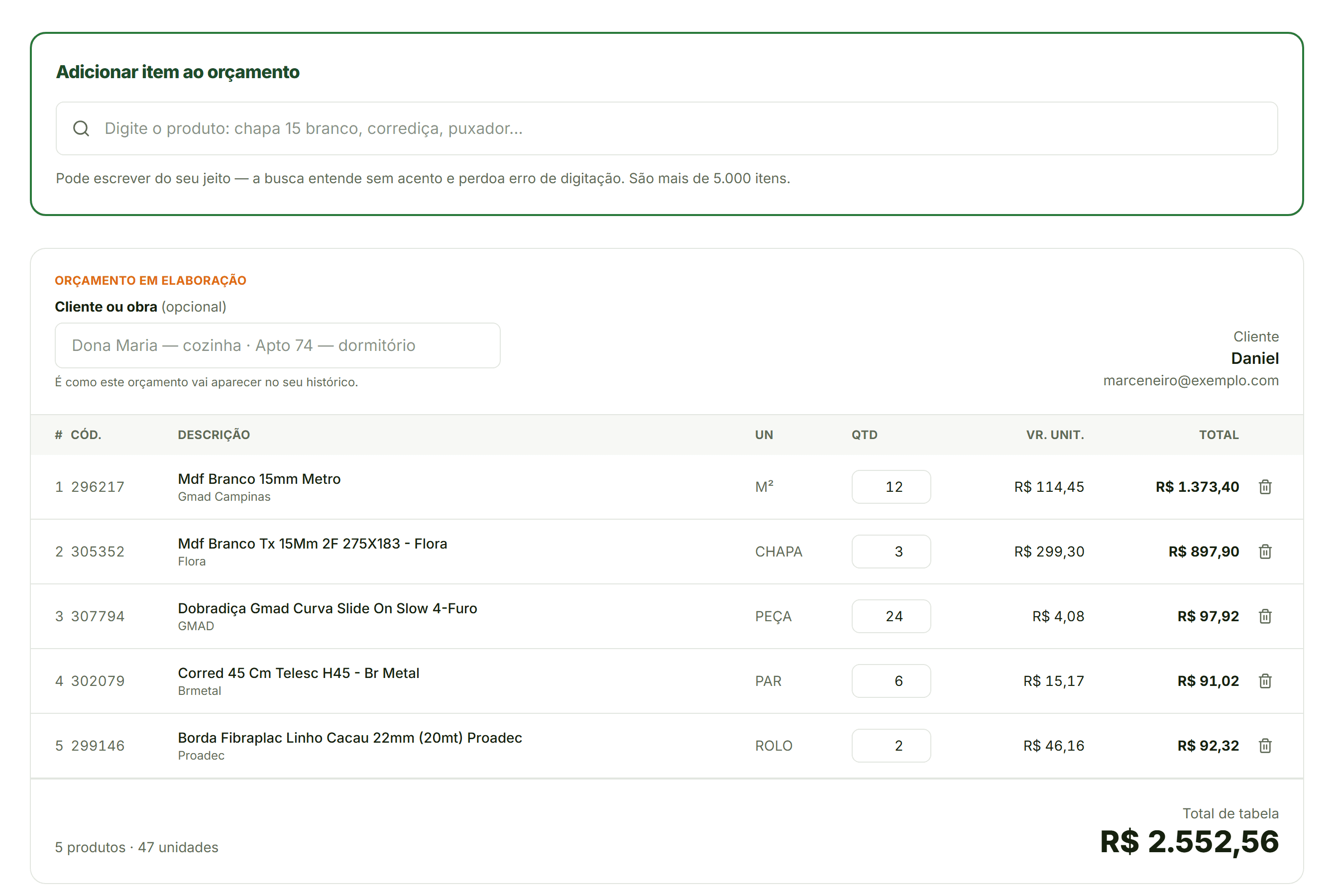Click 'Dobradiça Gmad Curva Slide On Slow 4-Furo'

click(x=328, y=608)
